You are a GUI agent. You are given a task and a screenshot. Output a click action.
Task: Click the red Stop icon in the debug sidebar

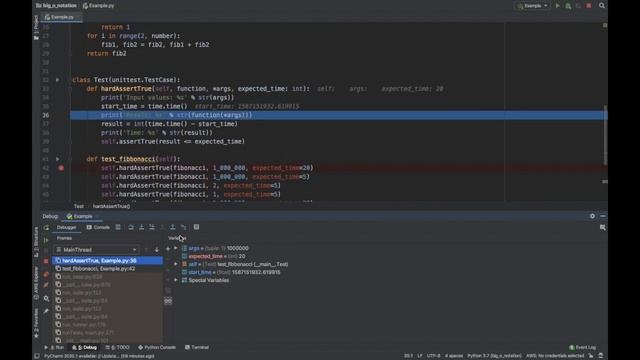[x=46, y=261]
